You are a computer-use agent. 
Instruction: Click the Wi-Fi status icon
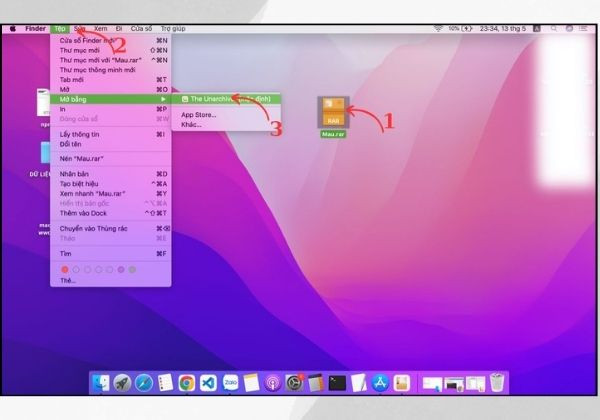438,29
